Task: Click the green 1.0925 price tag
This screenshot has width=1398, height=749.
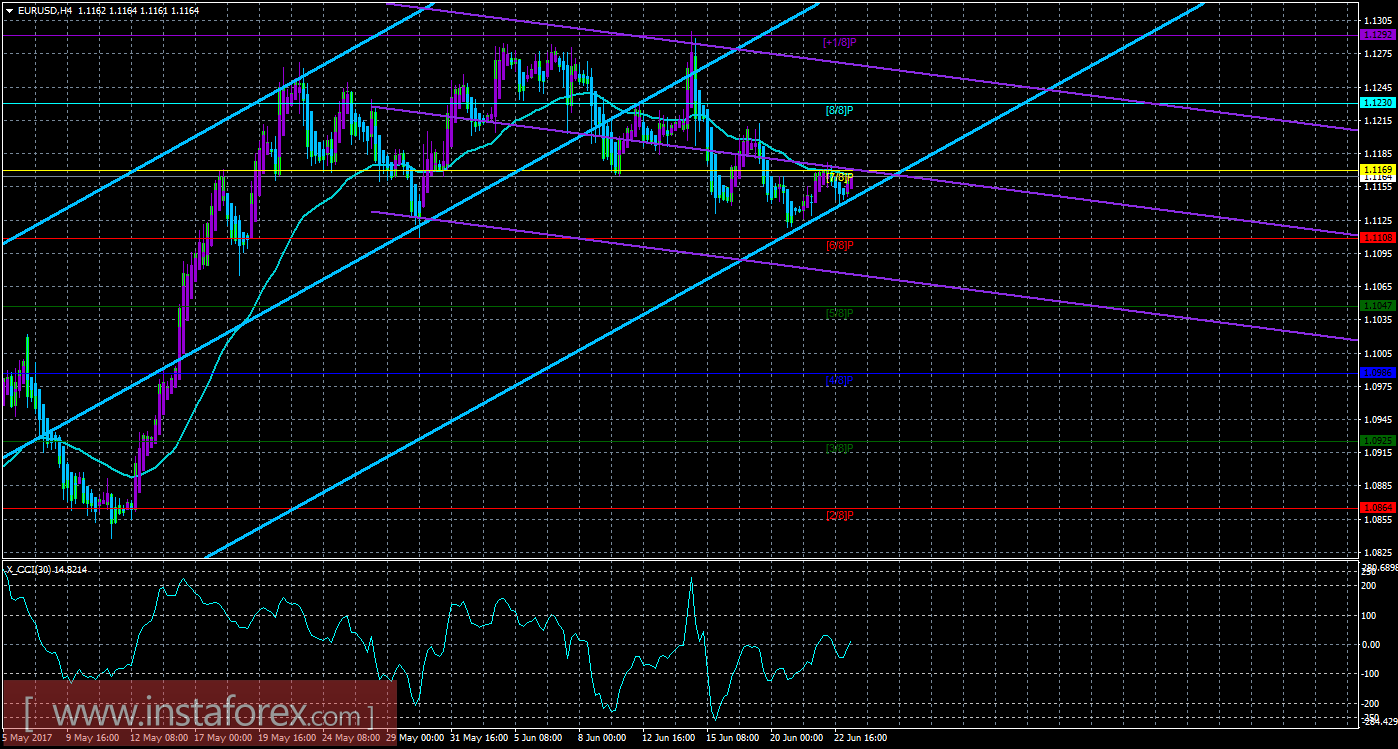Action: [x=1378, y=440]
